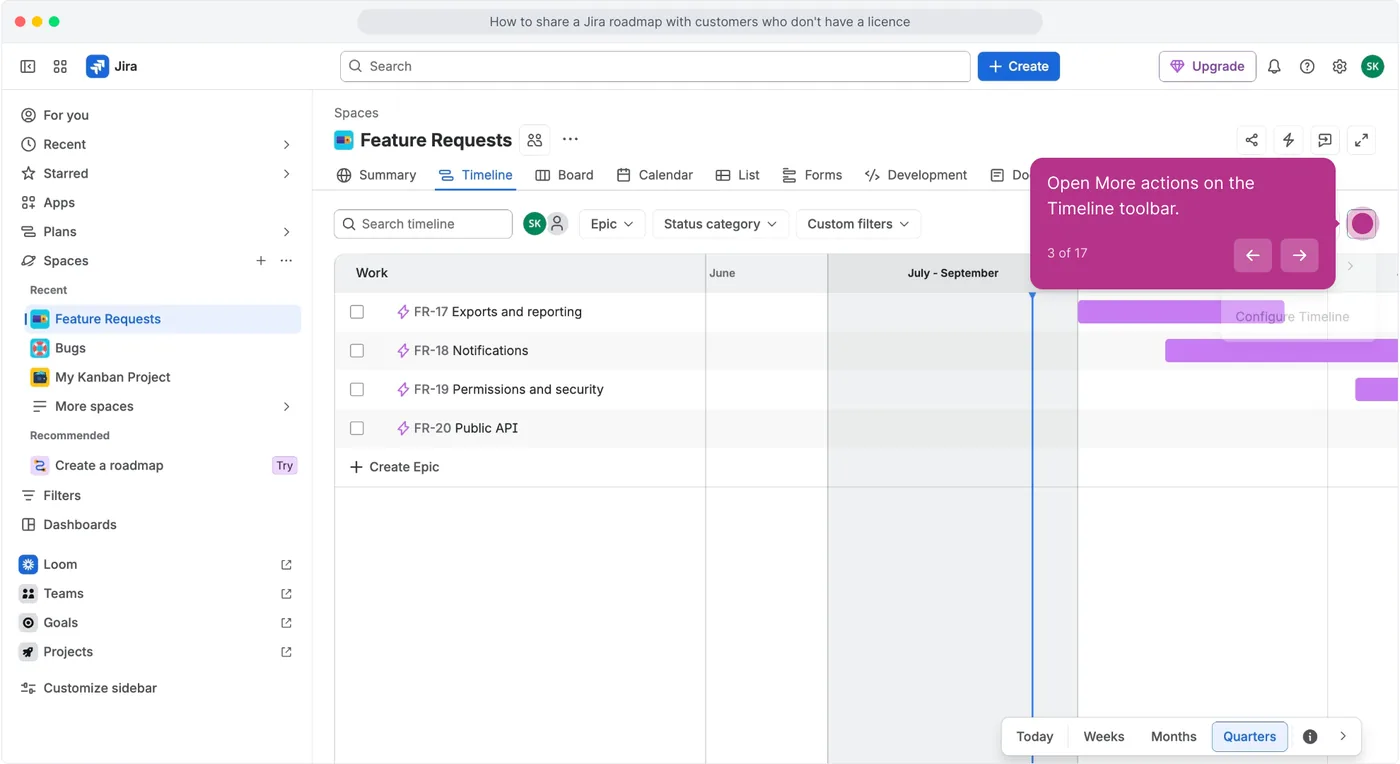Click the give feedback speech icon
The image size is (1400, 764).
(1325, 140)
